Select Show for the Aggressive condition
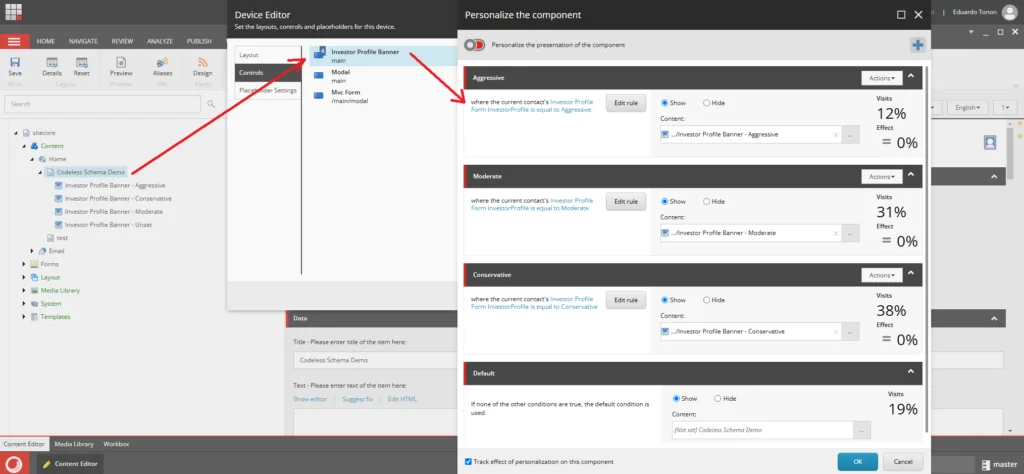Screen dimensions: 1024x474 pyautogui.click(x=665, y=103)
